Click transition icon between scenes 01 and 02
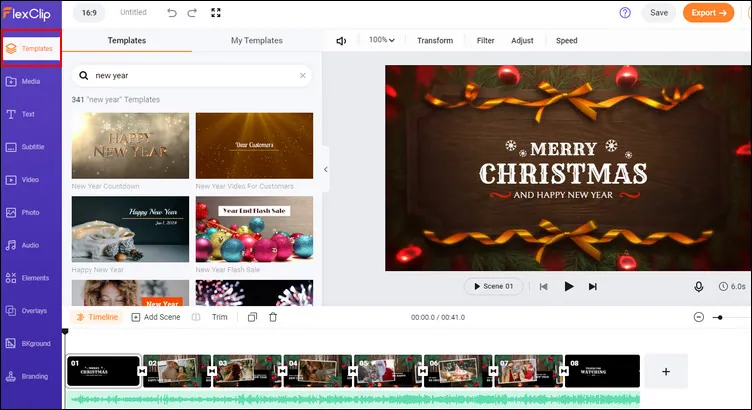752x410 pixels. click(x=142, y=371)
